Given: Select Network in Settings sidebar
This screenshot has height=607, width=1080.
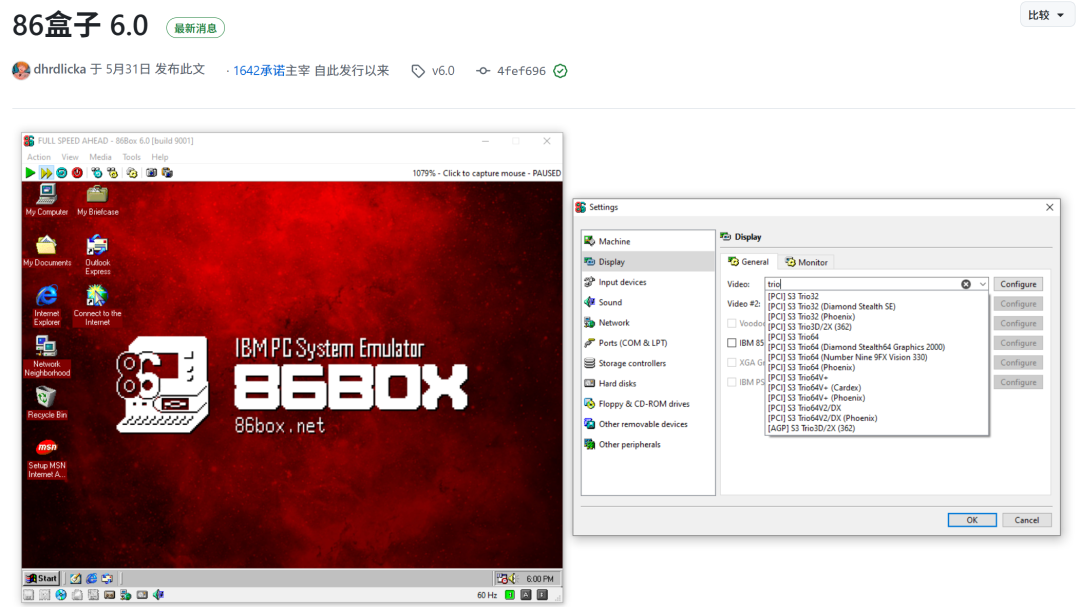Looking at the screenshot, I should coord(647,322).
